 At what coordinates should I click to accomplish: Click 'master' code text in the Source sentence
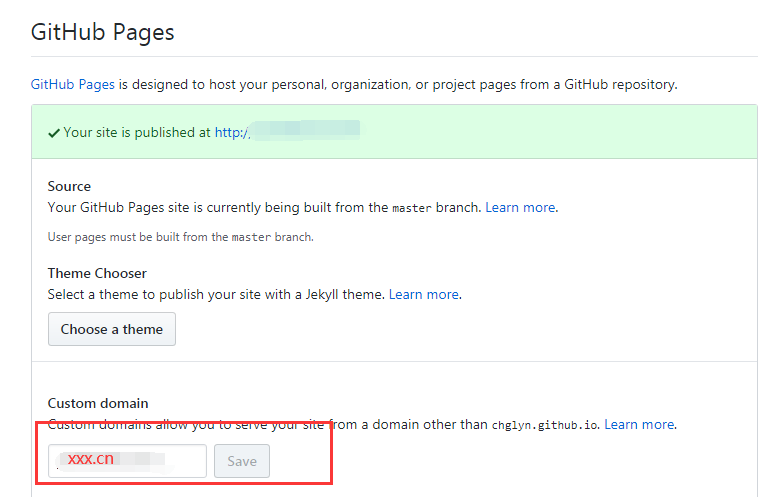pos(412,208)
